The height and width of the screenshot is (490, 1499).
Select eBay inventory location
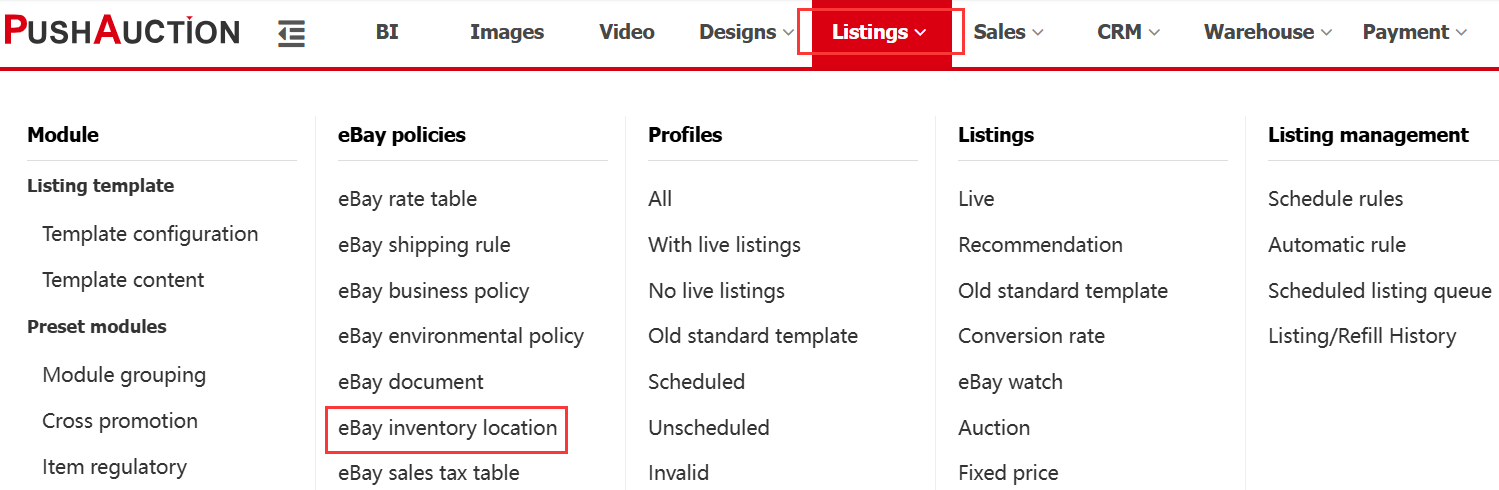click(447, 428)
